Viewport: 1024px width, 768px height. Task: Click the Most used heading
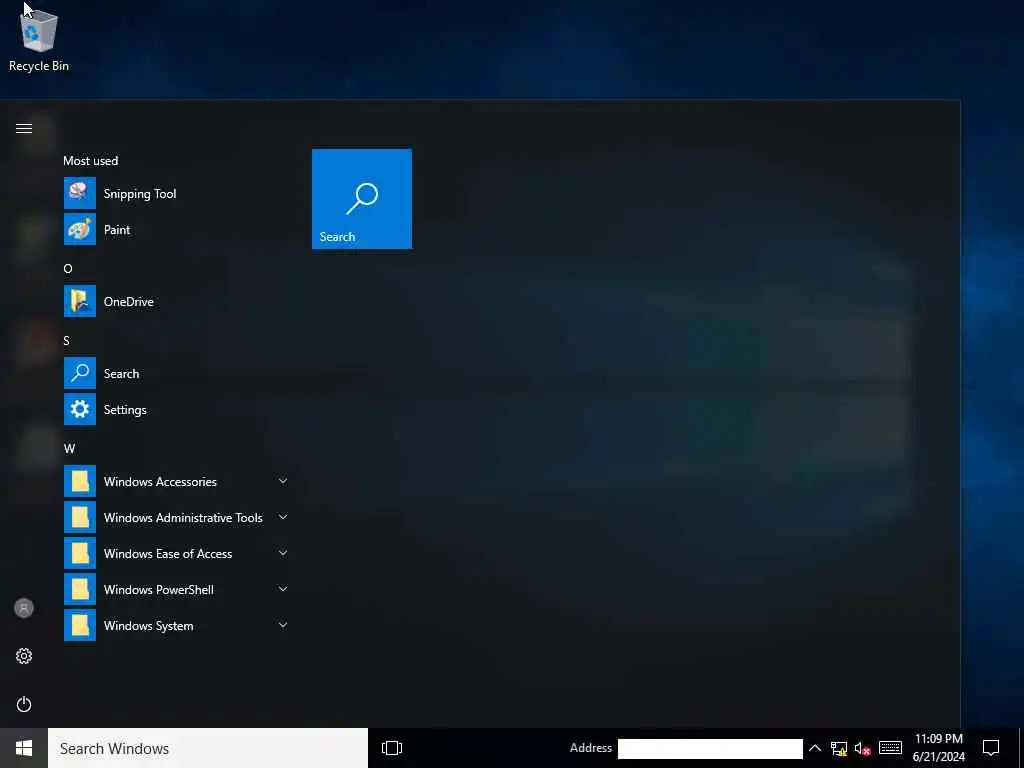(91, 161)
